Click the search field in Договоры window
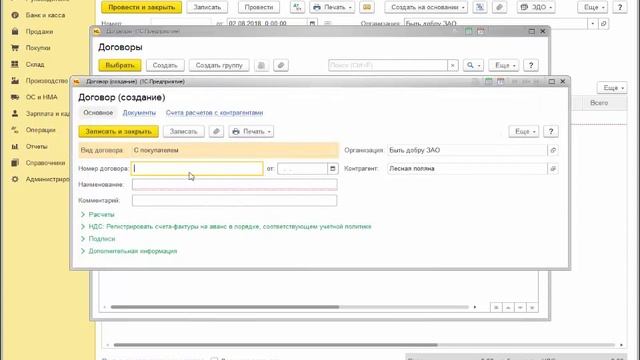The width and height of the screenshot is (640, 360). [x=388, y=65]
